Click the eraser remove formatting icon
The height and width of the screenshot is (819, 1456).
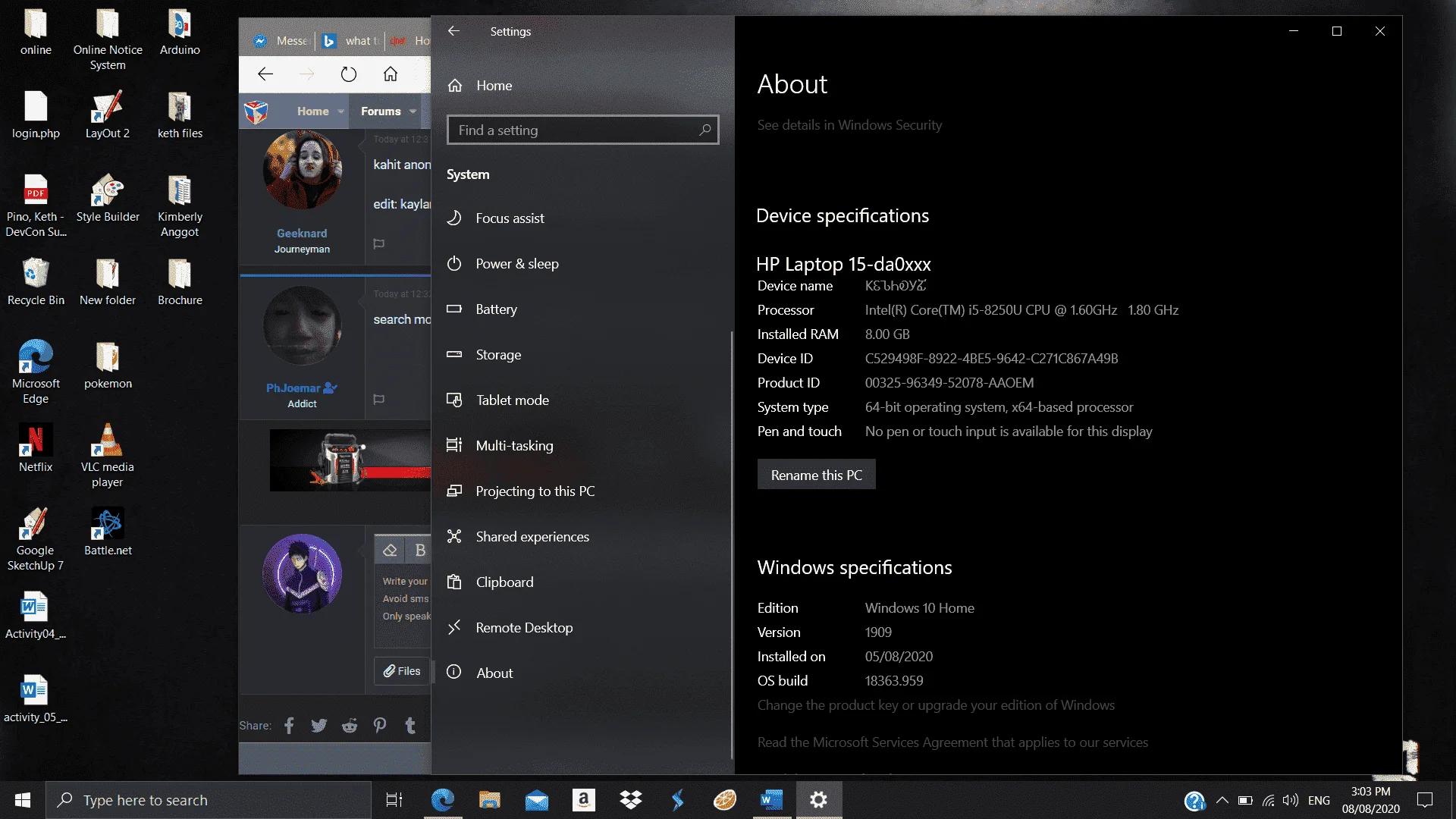click(x=390, y=551)
